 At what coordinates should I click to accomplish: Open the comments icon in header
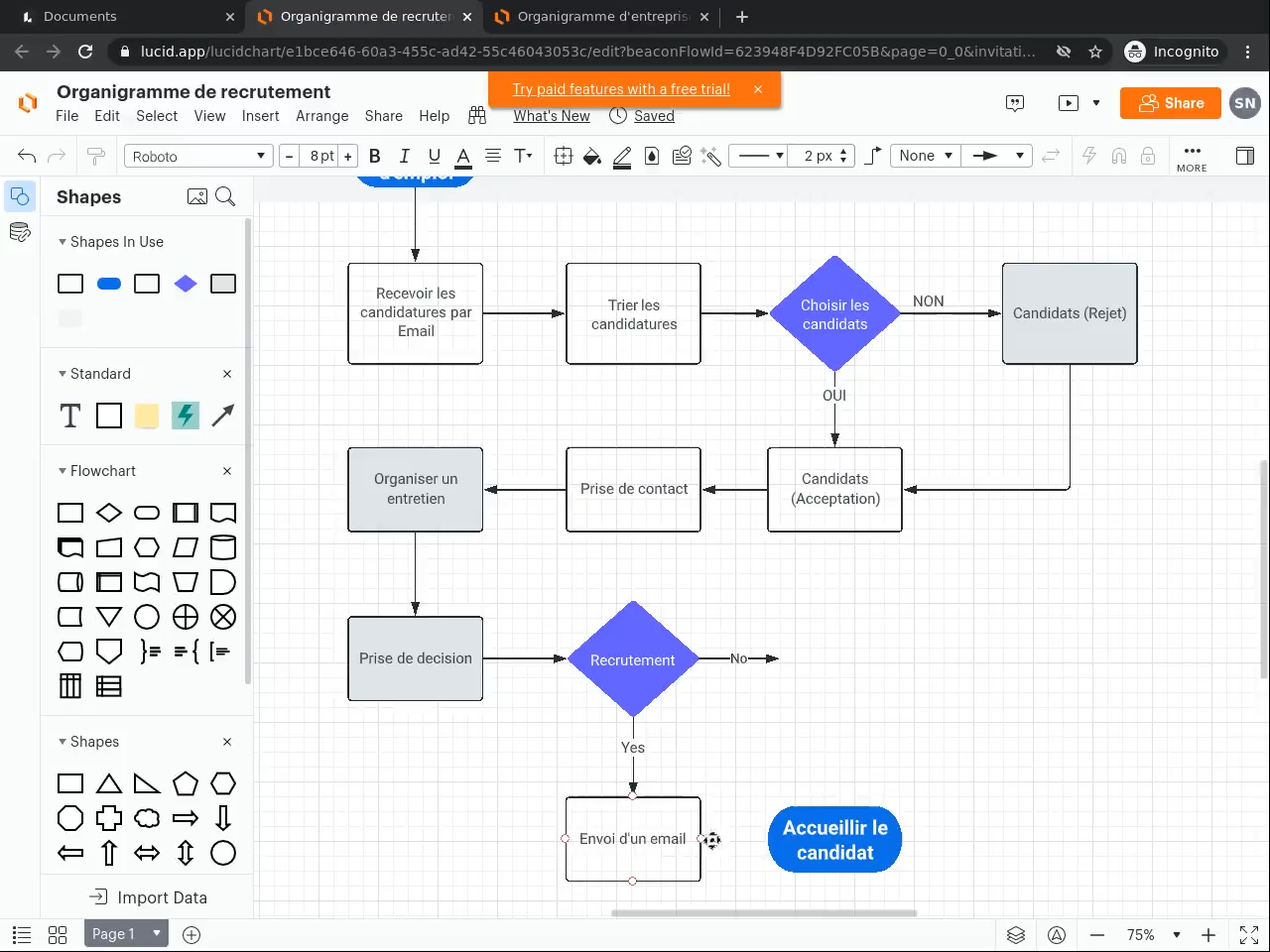click(1014, 103)
